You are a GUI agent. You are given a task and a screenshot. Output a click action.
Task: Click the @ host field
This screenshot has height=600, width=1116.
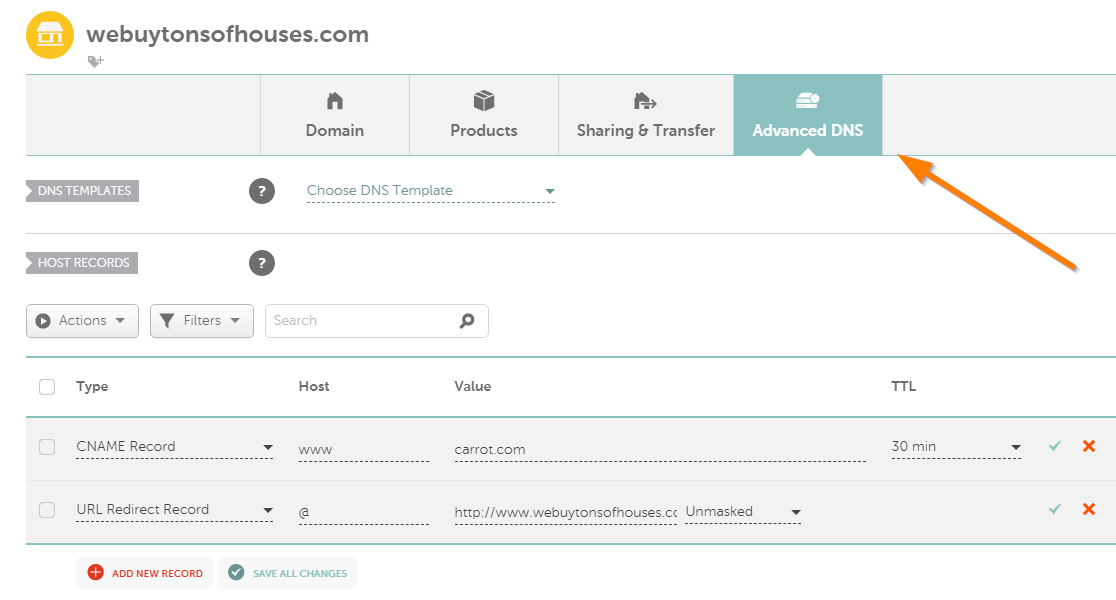click(364, 512)
